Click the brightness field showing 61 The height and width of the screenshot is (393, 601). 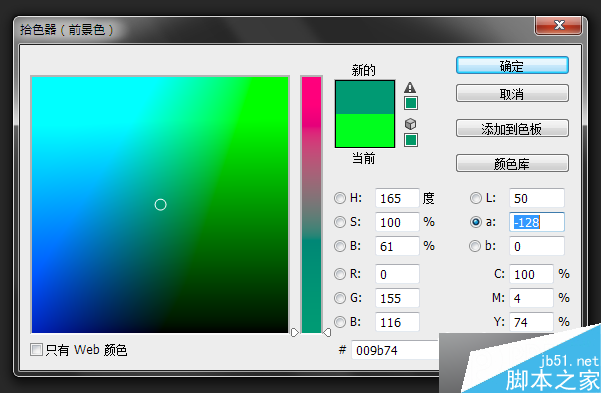[x=397, y=246]
